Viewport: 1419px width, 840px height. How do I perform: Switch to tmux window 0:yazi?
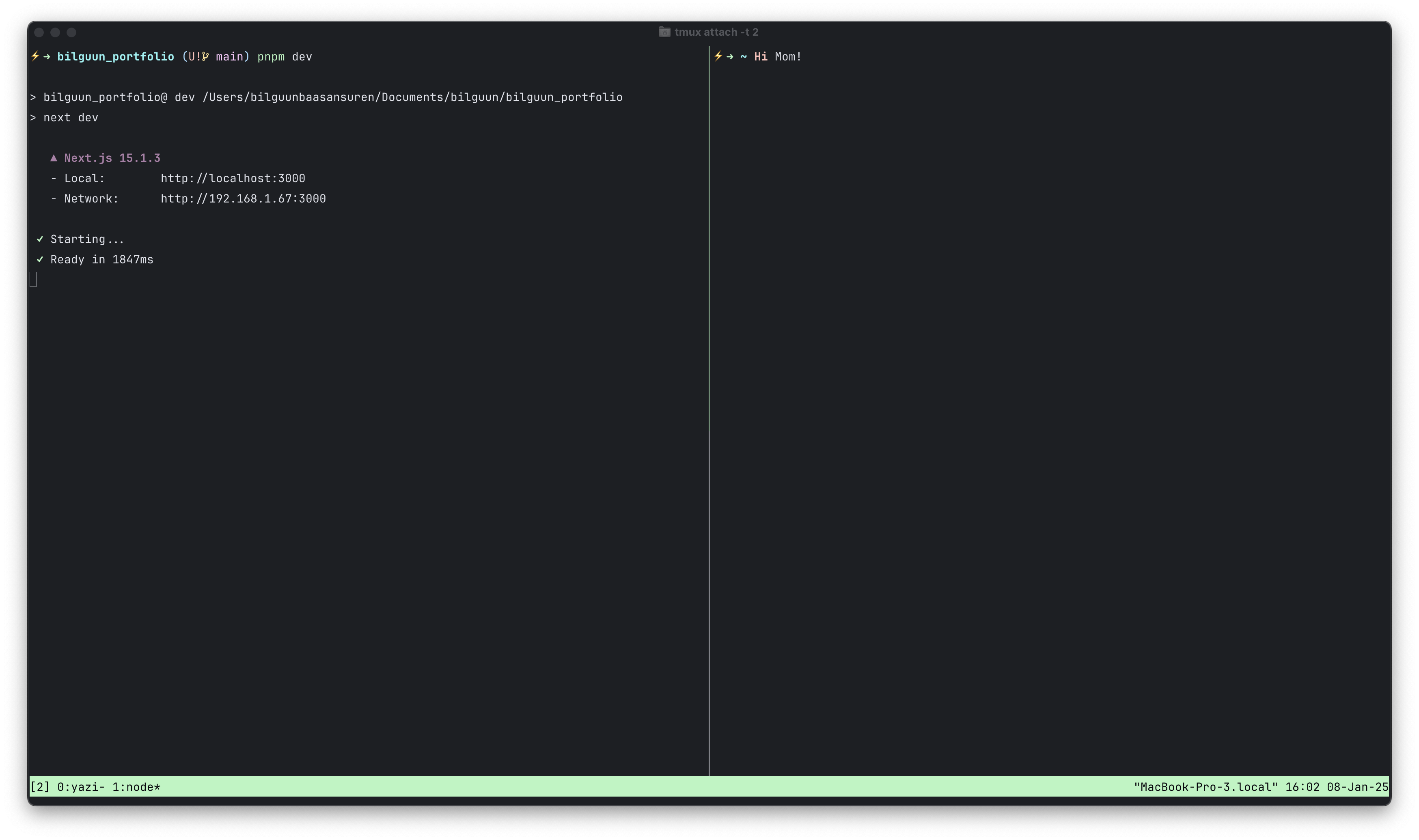tap(81, 787)
